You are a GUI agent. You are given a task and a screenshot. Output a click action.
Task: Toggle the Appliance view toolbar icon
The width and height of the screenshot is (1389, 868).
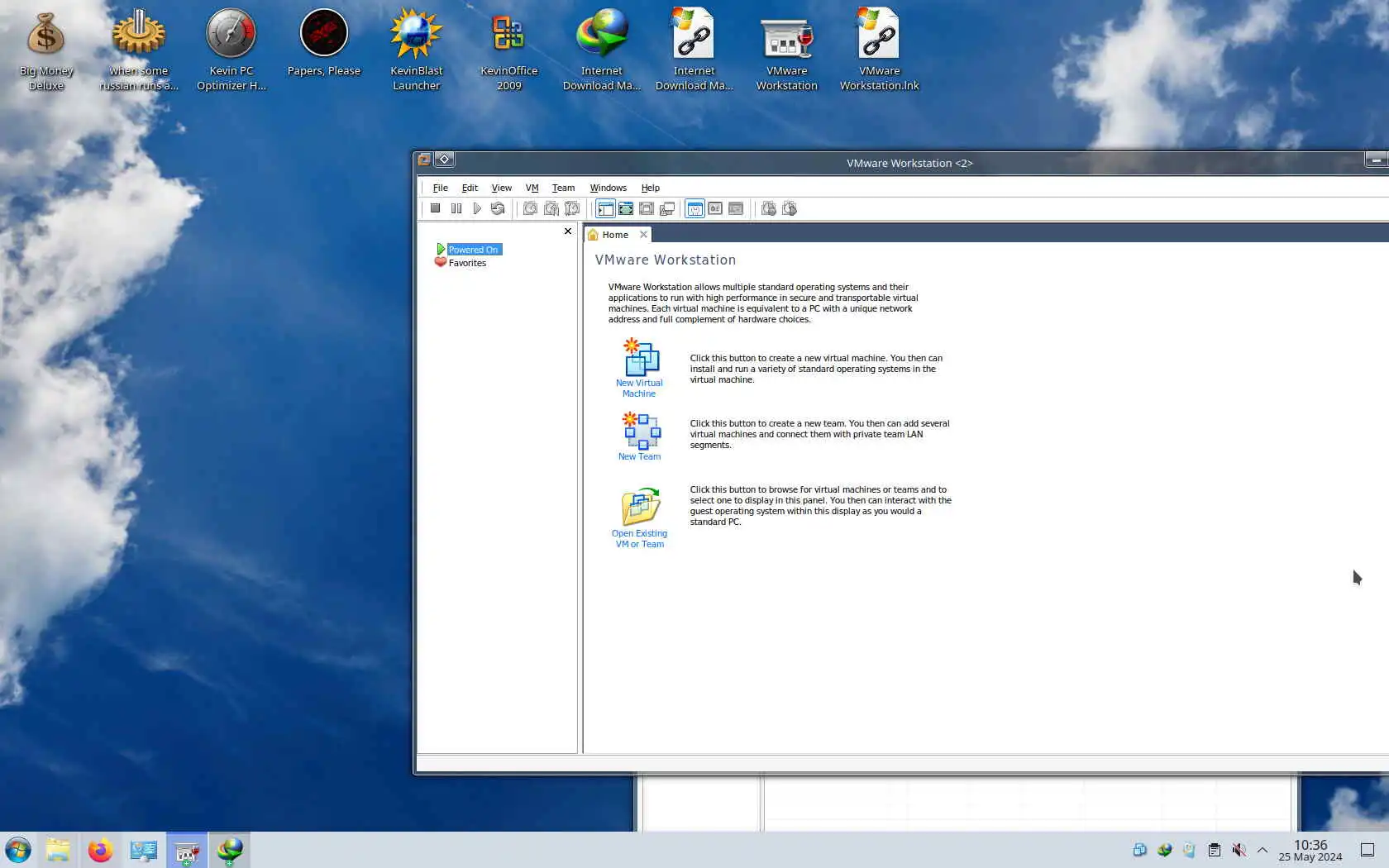coord(715,208)
